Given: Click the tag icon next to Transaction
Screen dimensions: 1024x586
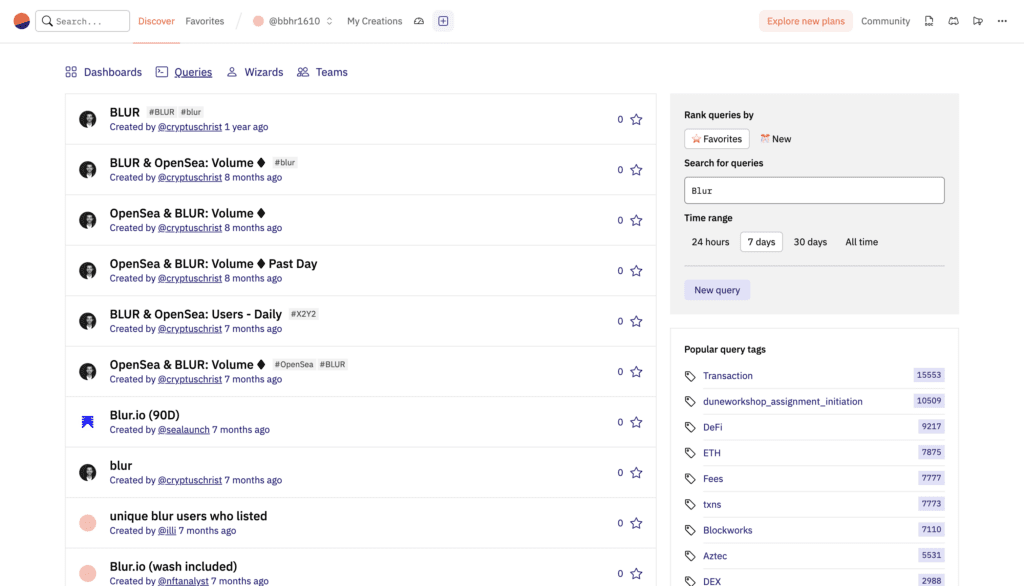Looking at the screenshot, I should (x=690, y=376).
